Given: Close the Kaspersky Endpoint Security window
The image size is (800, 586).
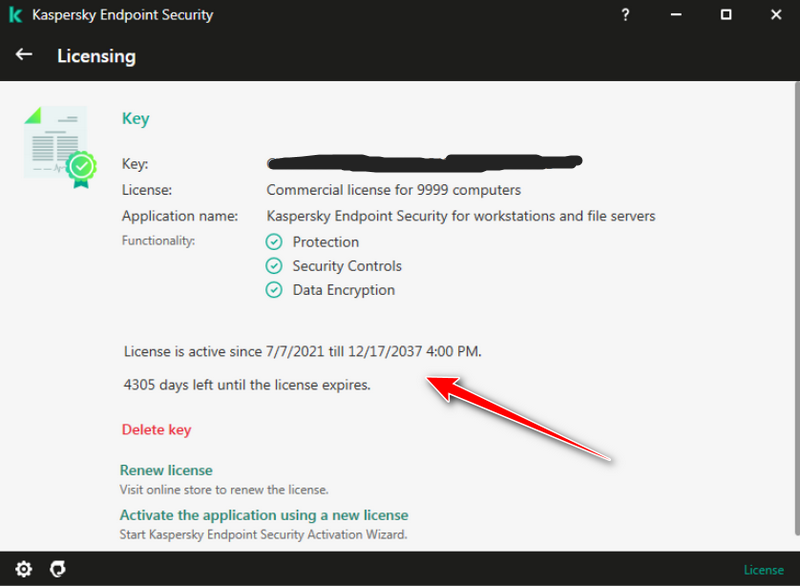Looking at the screenshot, I should pos(777,15).
